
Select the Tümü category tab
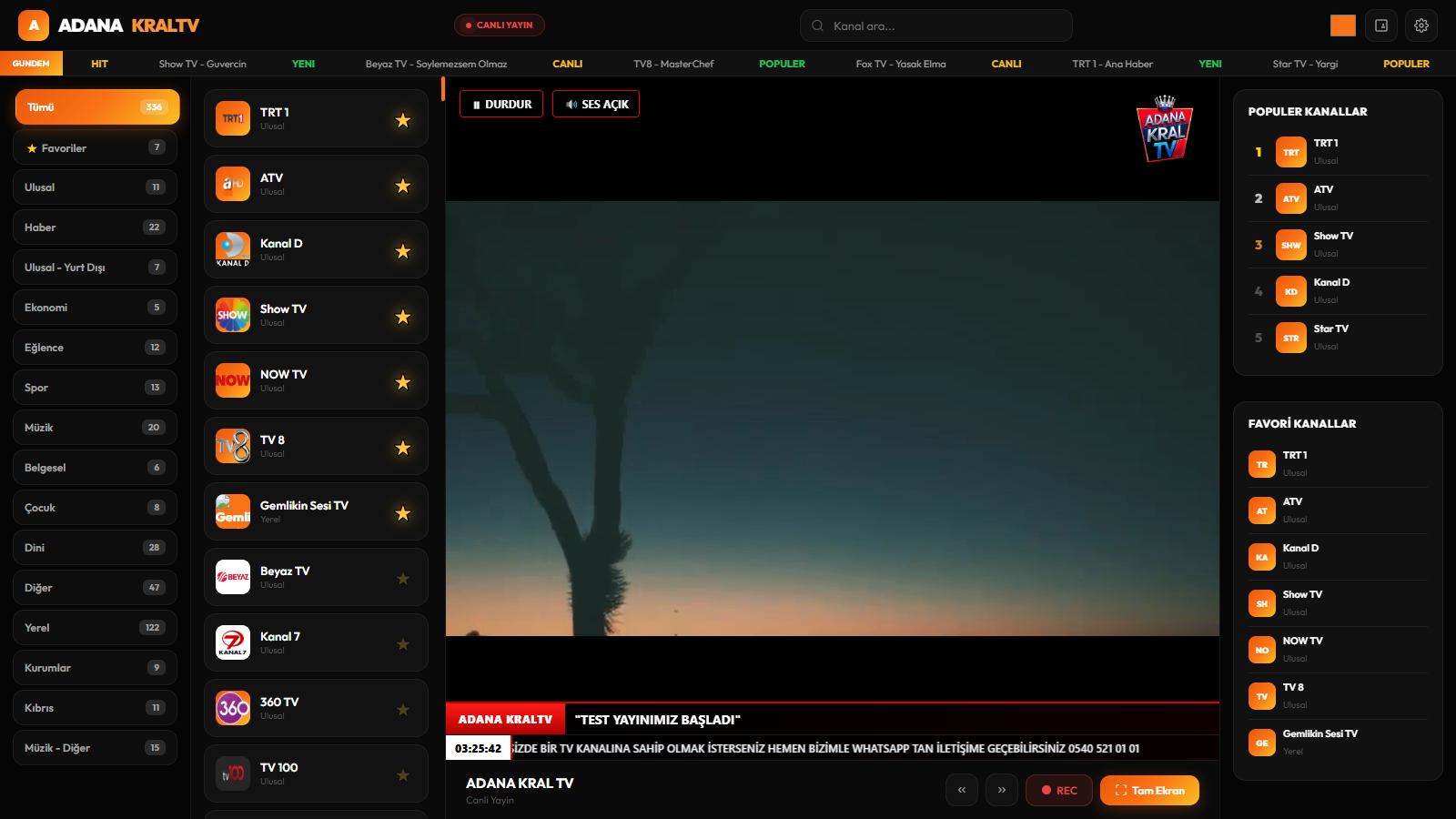tap(97, 107)
